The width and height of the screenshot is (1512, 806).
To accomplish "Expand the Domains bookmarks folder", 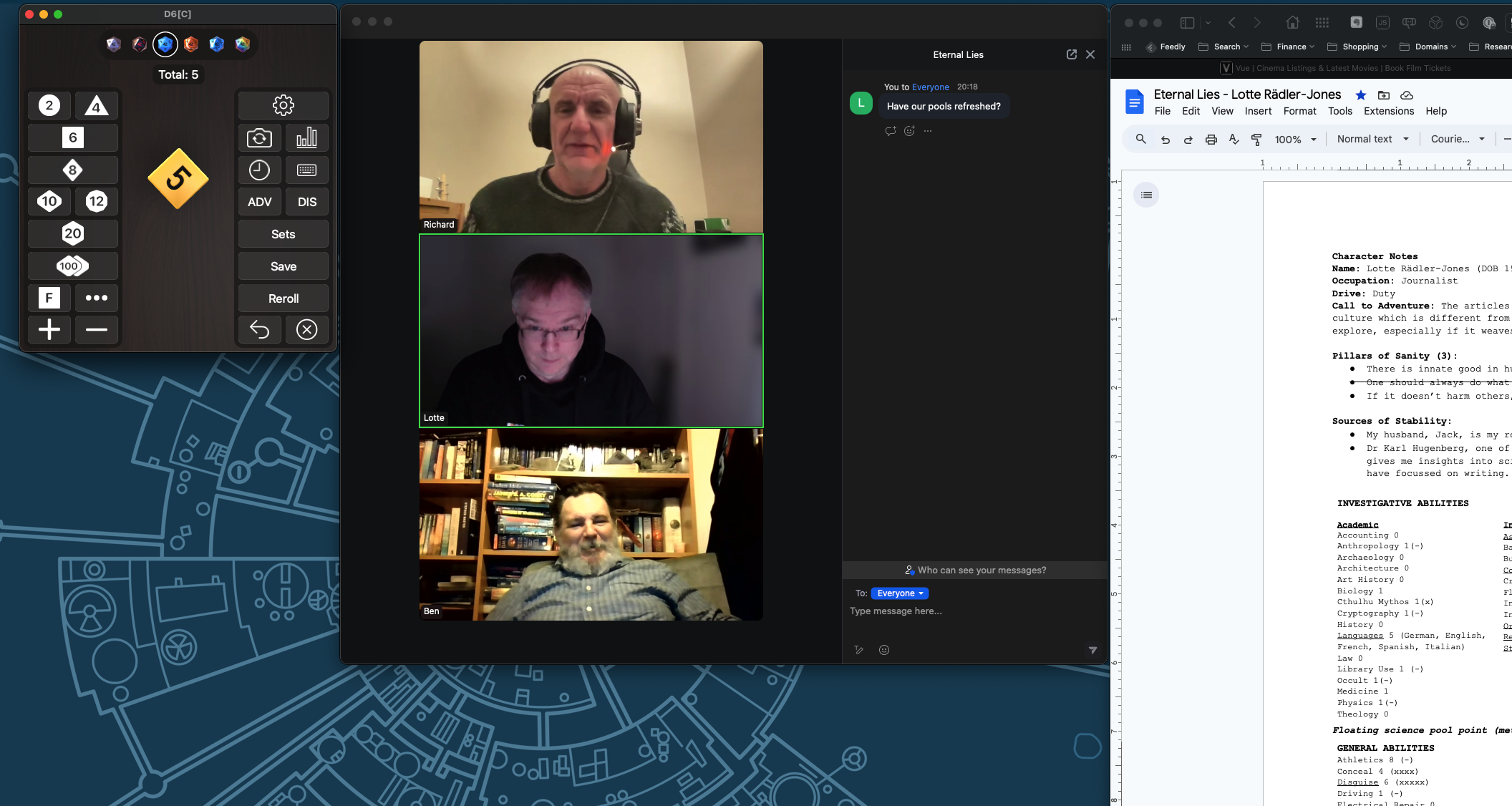I will (x=1428, y=47).
